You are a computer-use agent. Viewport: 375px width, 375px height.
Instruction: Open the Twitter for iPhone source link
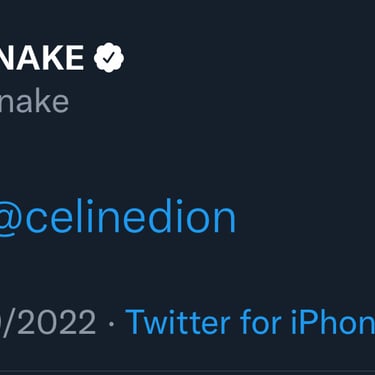(250, 322)
